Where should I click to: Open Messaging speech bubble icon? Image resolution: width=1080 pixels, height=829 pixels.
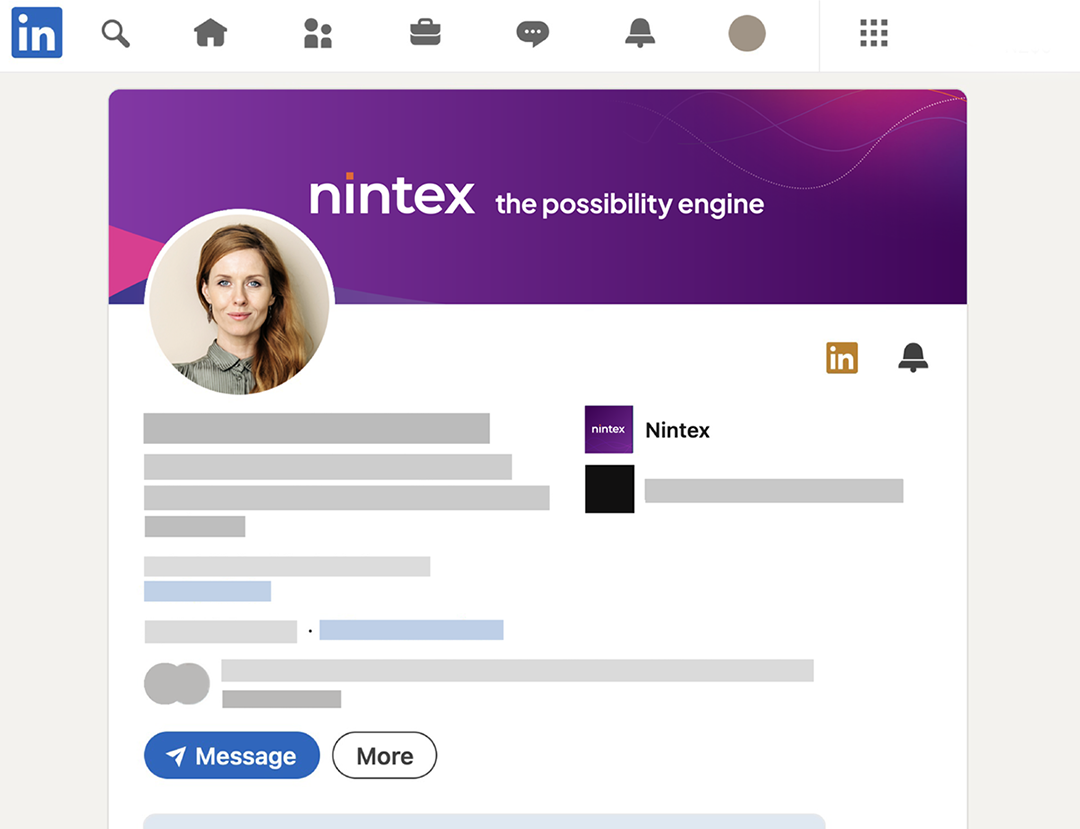pyautogui.click(x=532, y=34)
